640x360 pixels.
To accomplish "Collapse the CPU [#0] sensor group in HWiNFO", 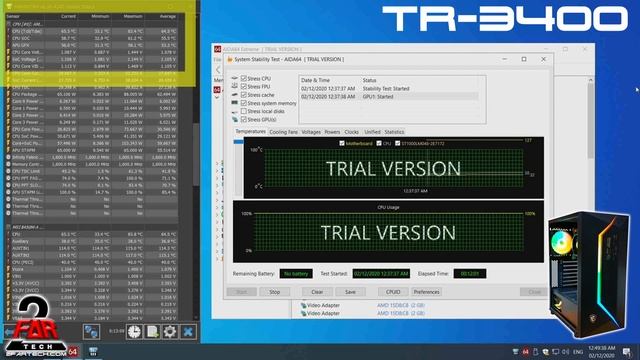I will point(9,24).
